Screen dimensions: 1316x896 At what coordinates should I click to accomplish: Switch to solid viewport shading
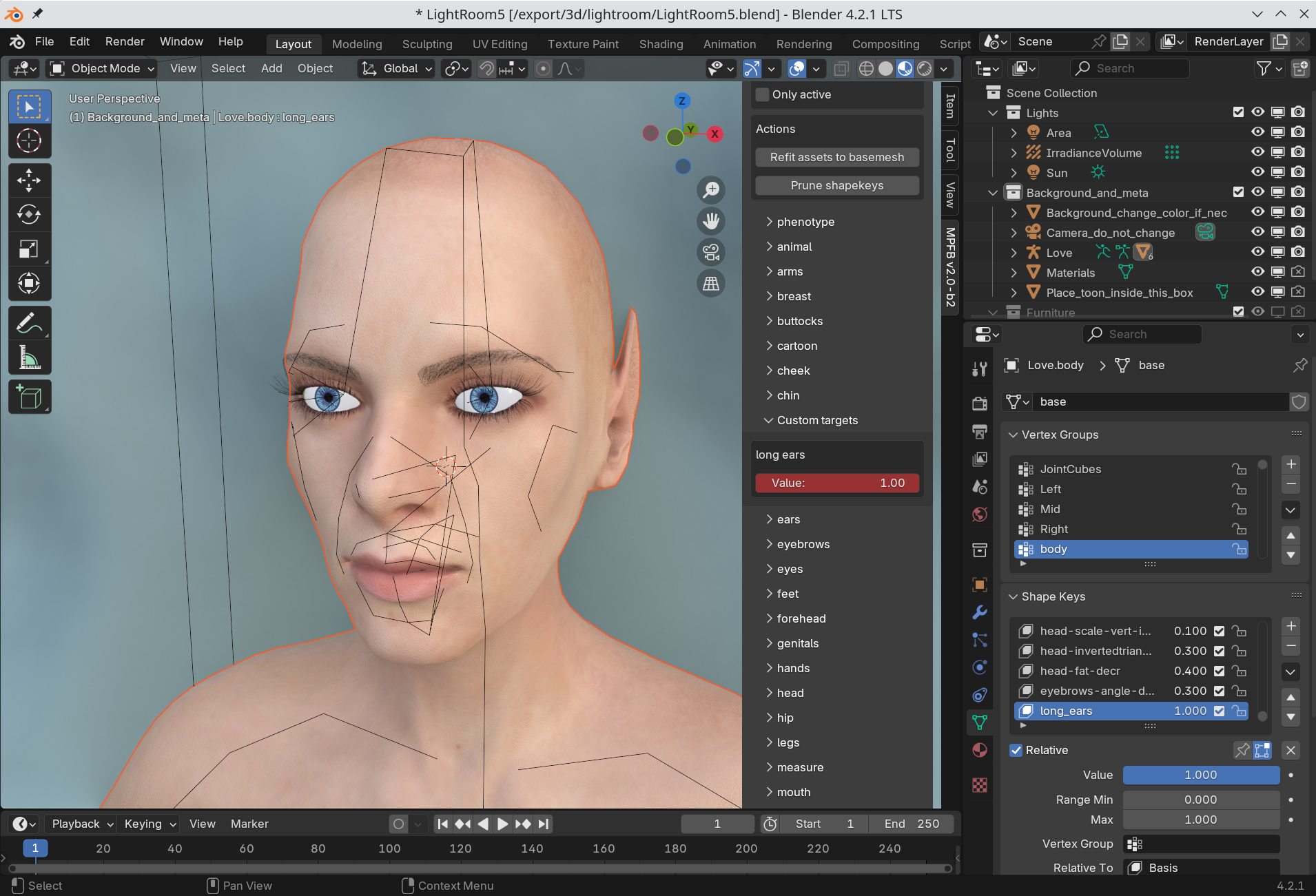pyautogui.click(x=886, y=68)
